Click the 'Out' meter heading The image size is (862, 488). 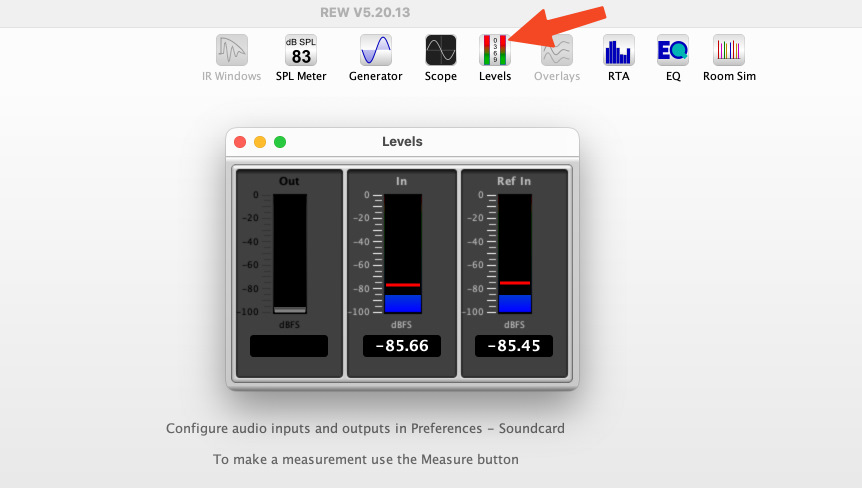point(289,181)
